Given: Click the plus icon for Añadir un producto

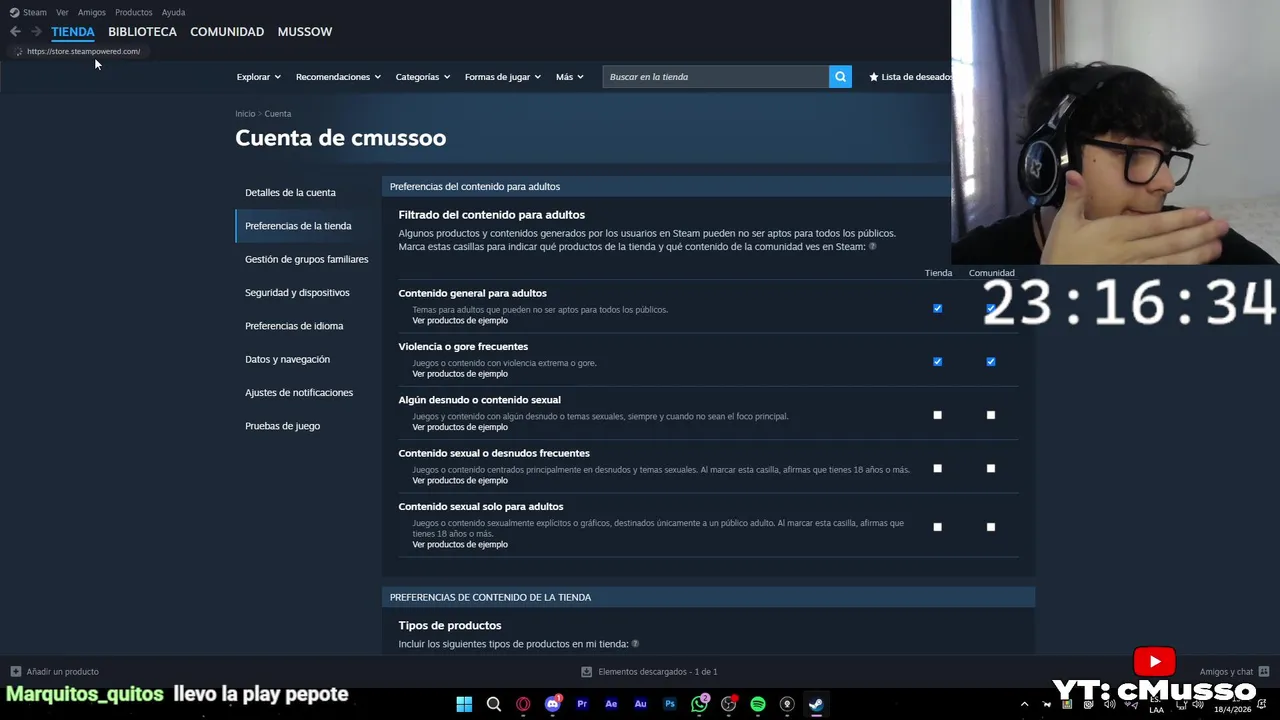Looking at the screenshot, I should pos(15,671).
